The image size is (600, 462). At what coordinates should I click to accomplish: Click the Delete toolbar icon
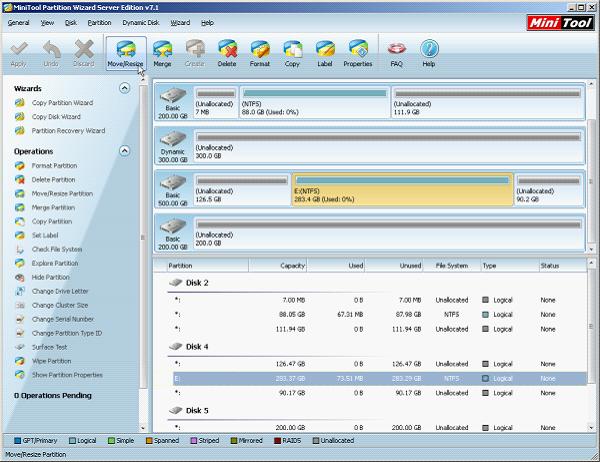(x=227, y=49)
